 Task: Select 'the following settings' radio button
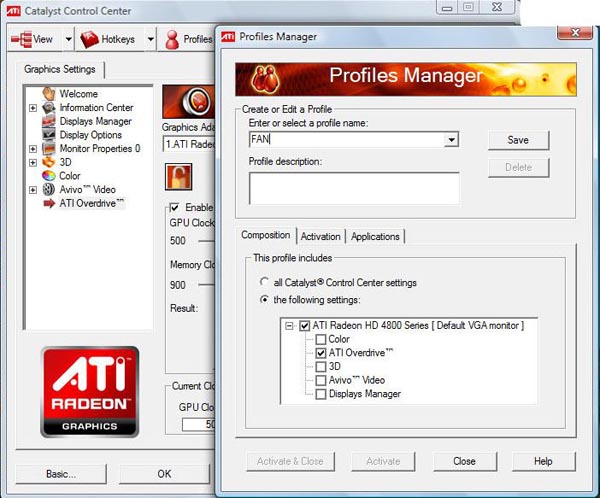tap(264, 299)
